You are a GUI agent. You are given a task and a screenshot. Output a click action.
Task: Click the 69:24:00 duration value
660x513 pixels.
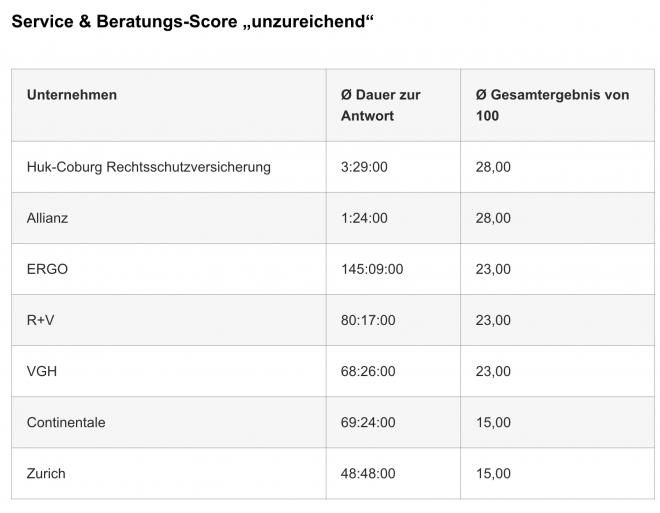click(x=368, y=422)
